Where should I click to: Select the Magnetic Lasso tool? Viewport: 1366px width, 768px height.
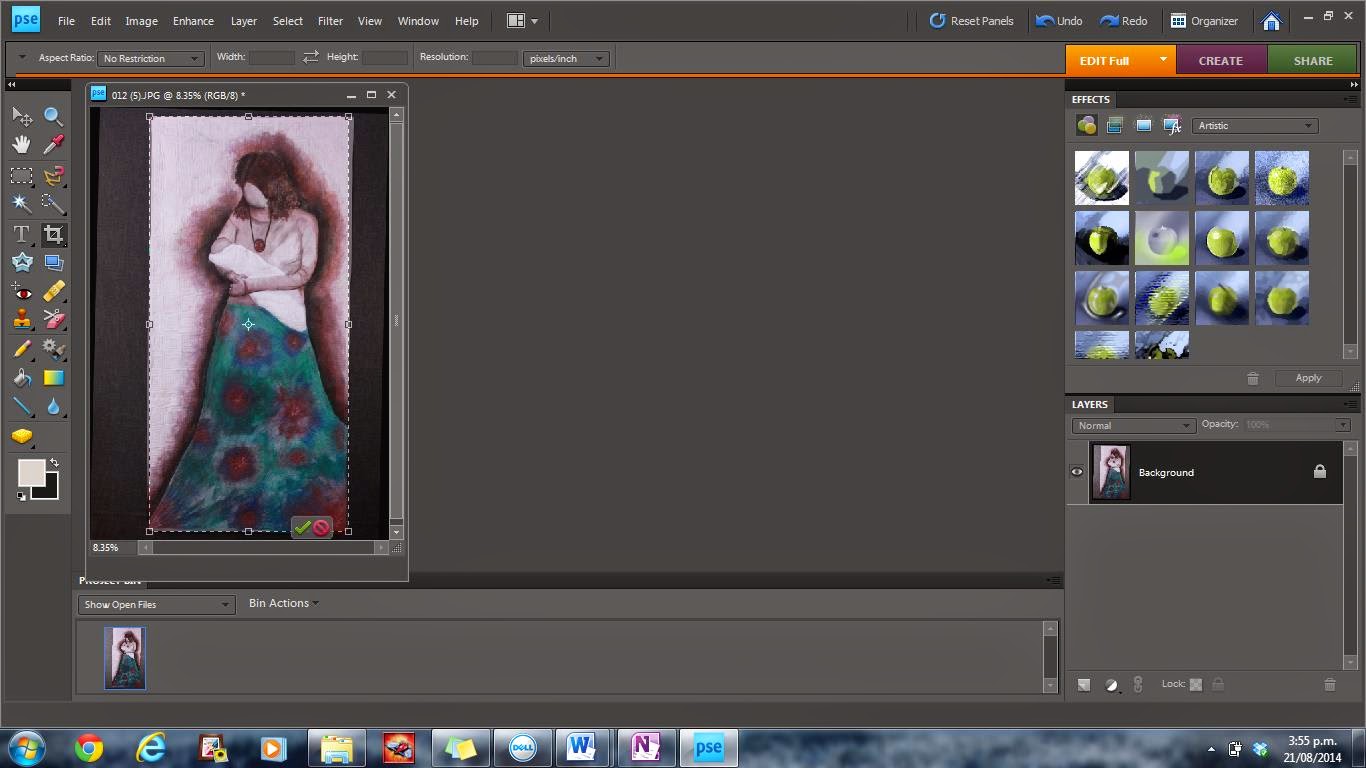[54, 176]
